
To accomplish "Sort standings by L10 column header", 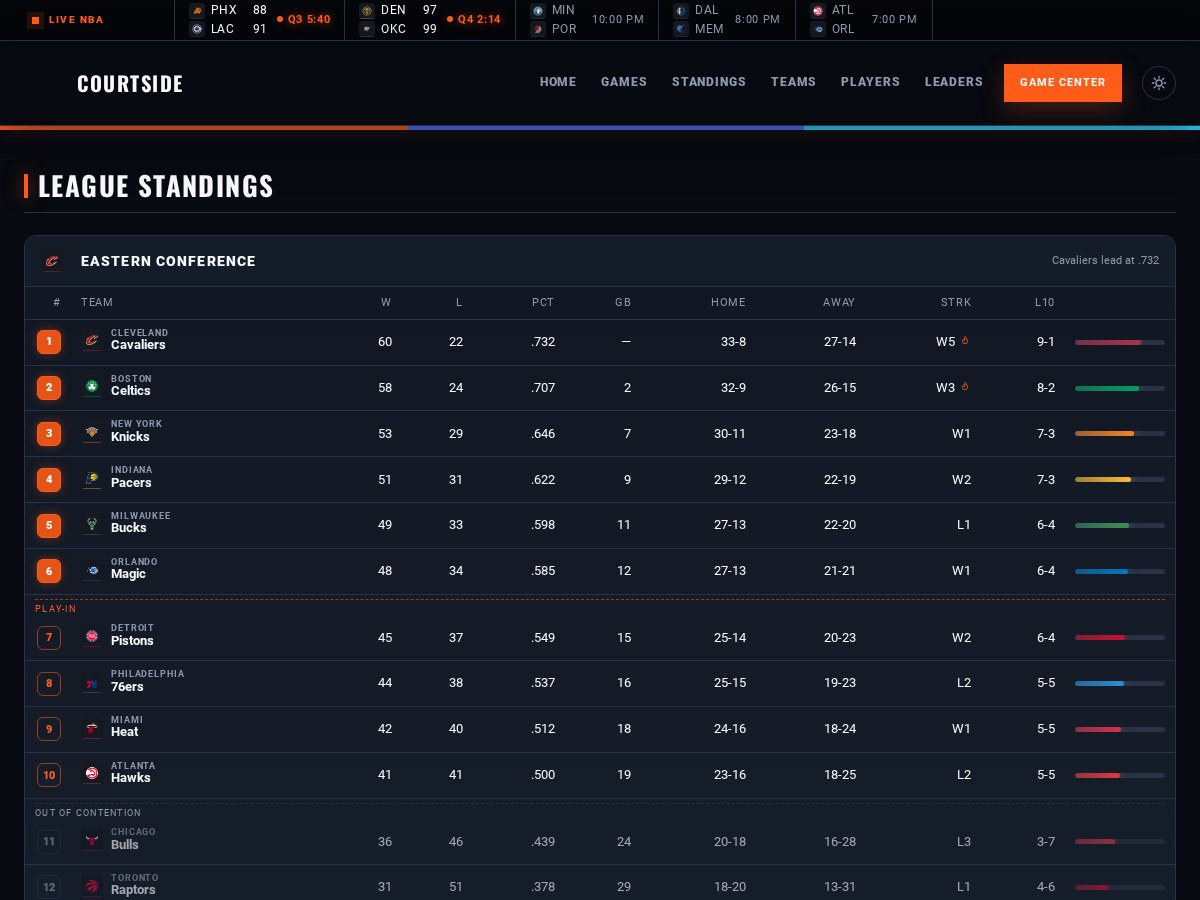I will point(1045,302).
